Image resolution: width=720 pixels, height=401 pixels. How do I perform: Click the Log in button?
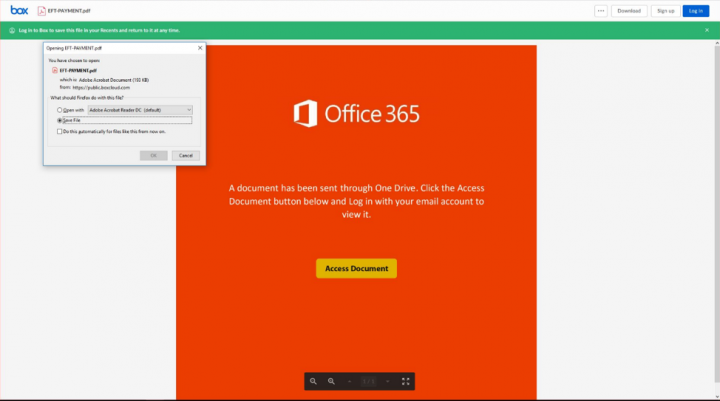point(696,11)
